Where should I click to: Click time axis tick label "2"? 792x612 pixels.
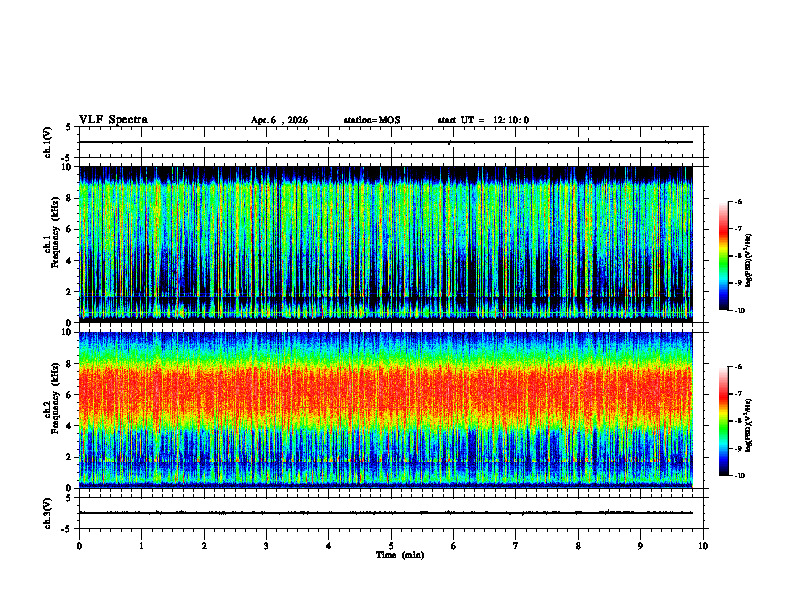click(x=204, y=546)
